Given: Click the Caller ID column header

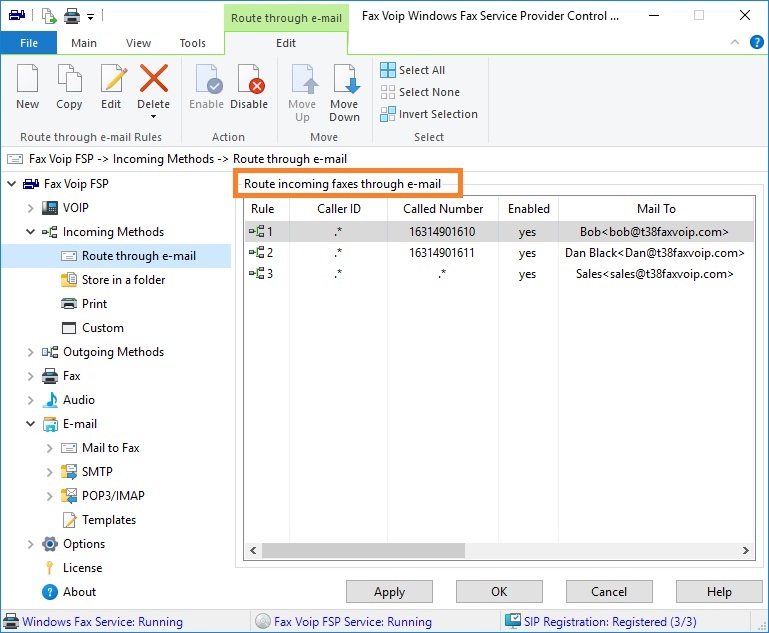Looking at the screenshot, I should click(x=338, y=209).
